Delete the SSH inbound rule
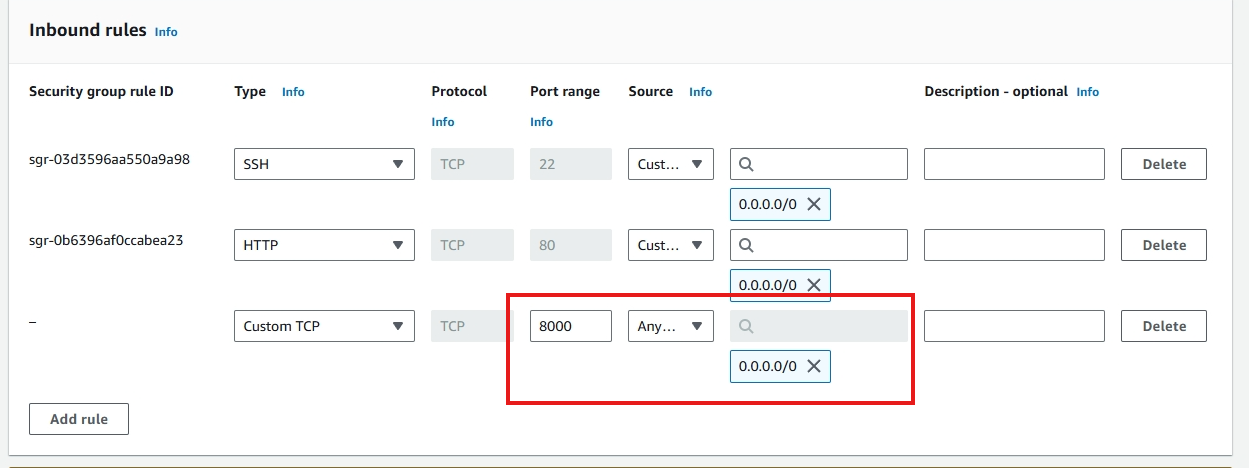Screen dimensions: 1249x468 pyautogui.click(x=1164, y=164)
